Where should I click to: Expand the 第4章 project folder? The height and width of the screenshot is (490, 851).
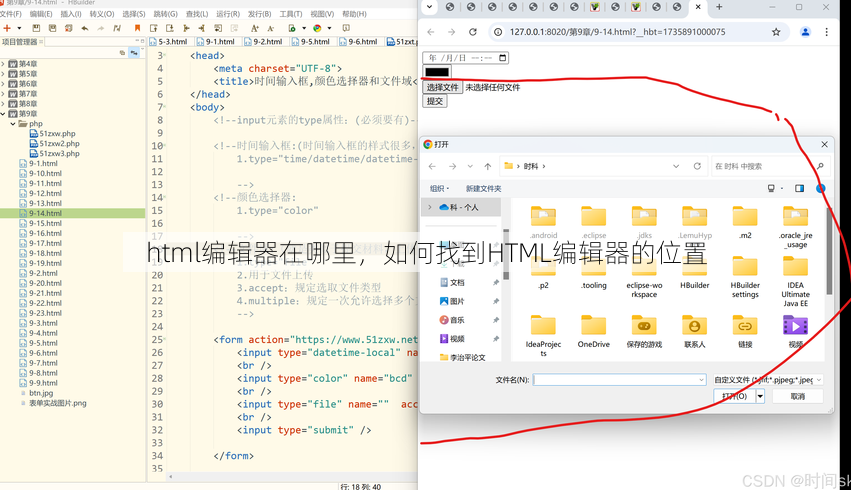[x=3, y=64]
